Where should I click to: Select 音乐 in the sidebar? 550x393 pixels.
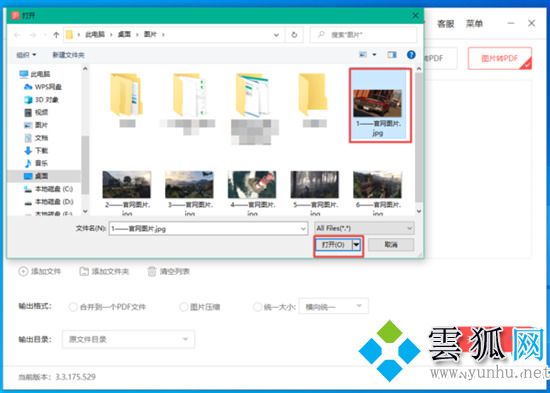click(36, 163)
